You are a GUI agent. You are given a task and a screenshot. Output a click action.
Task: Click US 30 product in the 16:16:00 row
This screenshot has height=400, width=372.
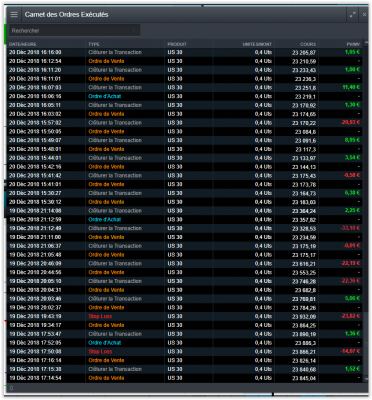pyautogui.click(x=175, y=52)
